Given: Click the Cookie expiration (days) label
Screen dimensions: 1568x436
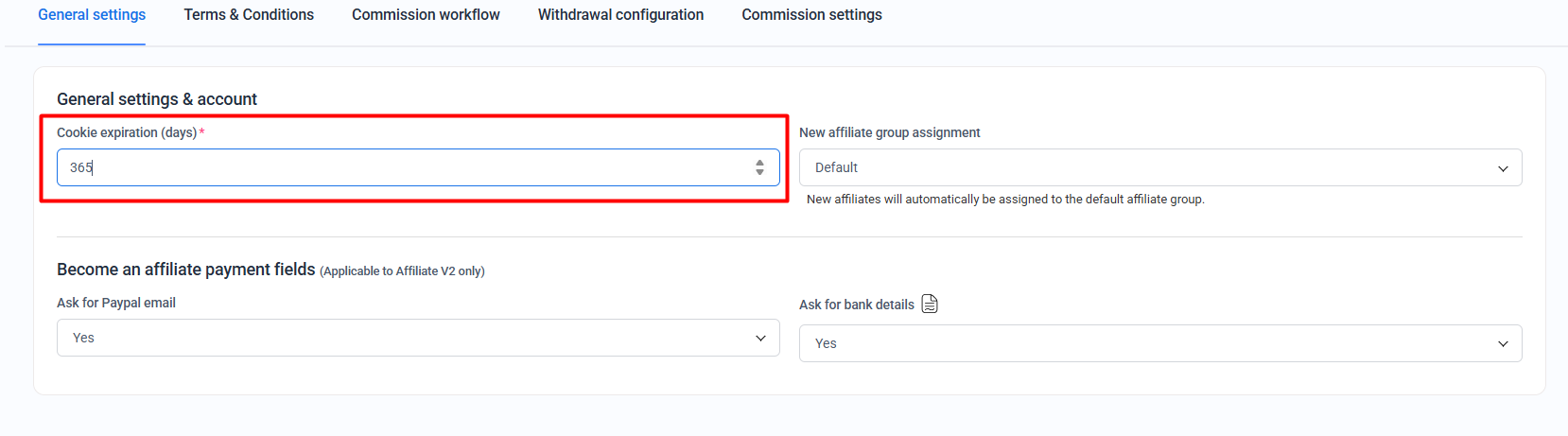Looking at the screenshot, I should (x=127, y=132).
